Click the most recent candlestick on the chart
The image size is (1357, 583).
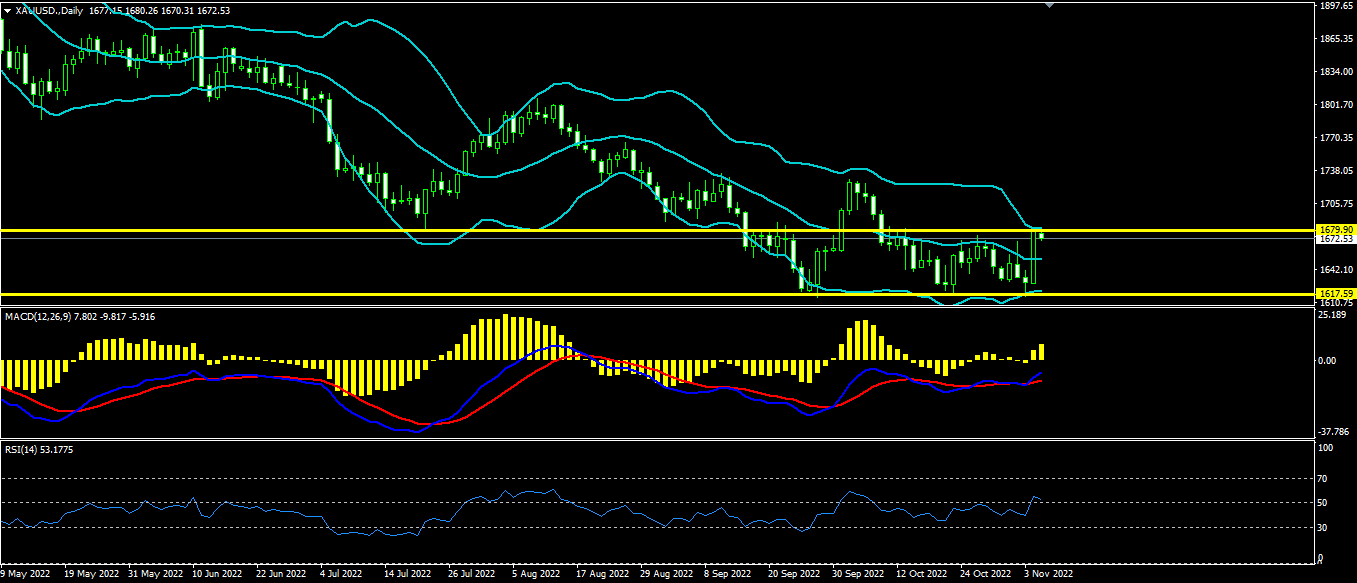[x=1042, y=235]
